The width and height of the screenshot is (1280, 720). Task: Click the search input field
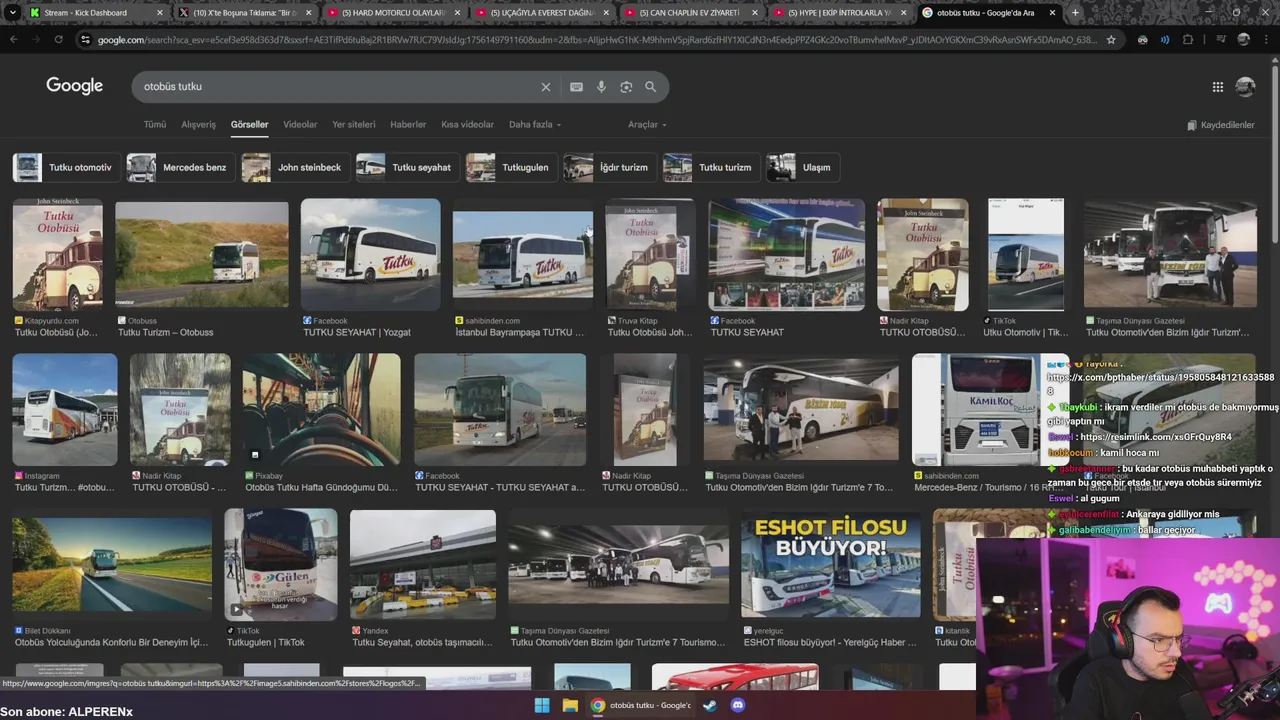[x=338, y=87]
